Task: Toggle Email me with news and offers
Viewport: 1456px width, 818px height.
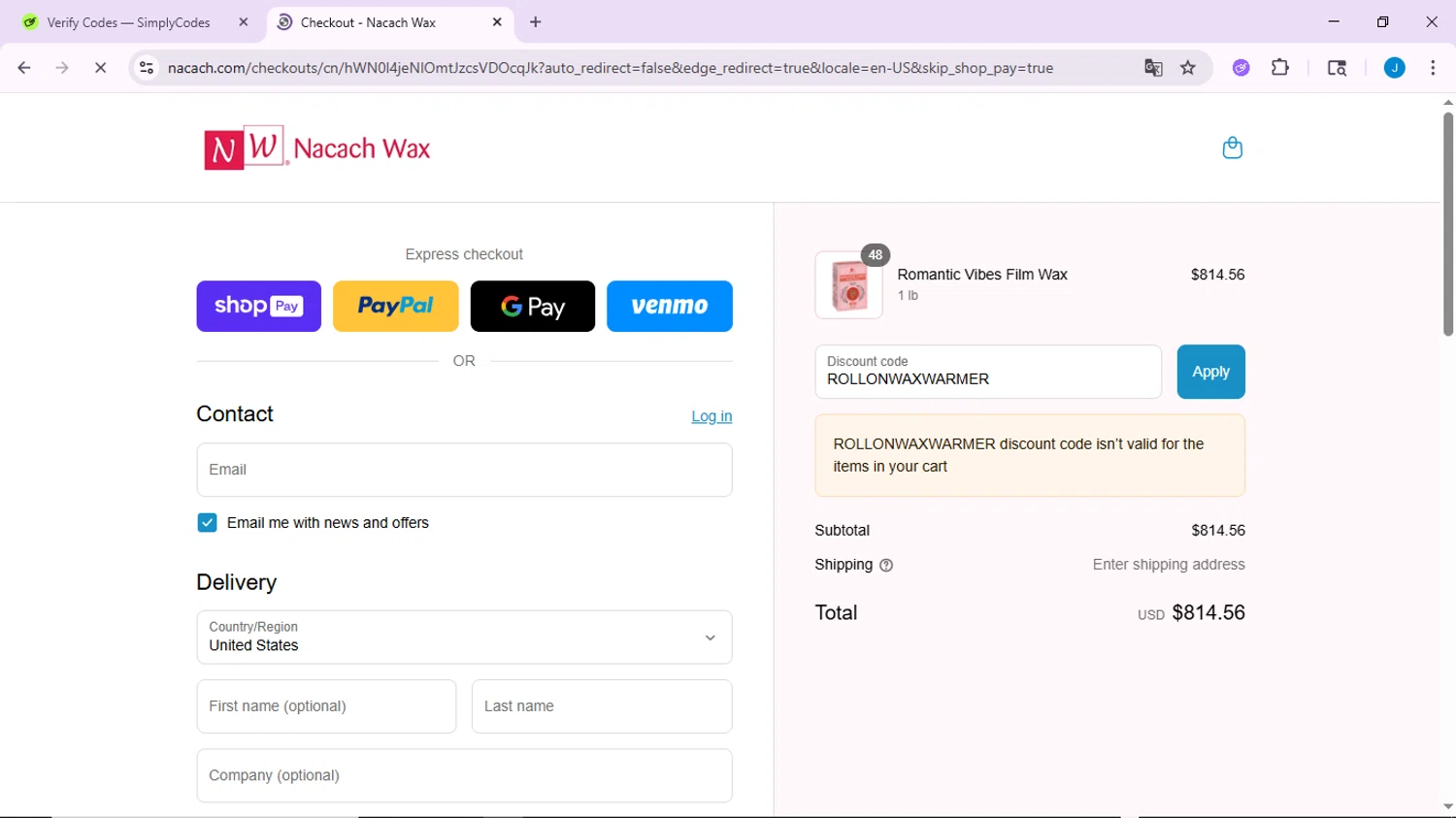Action: [207, 523]
